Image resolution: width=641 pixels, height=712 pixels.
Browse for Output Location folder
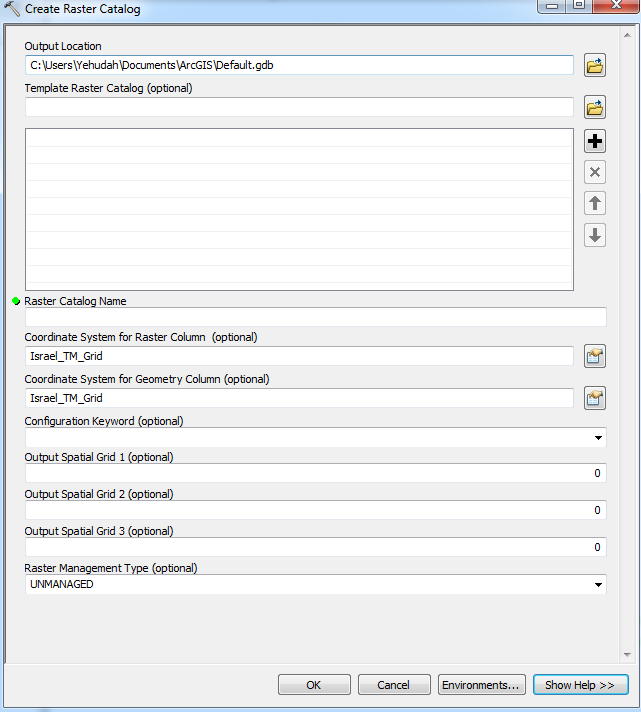[595, 66]
